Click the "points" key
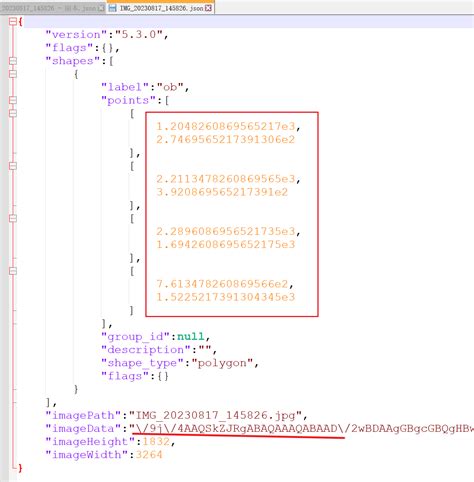The width and height of the screenshot is (474, 482). pos(128,100)
